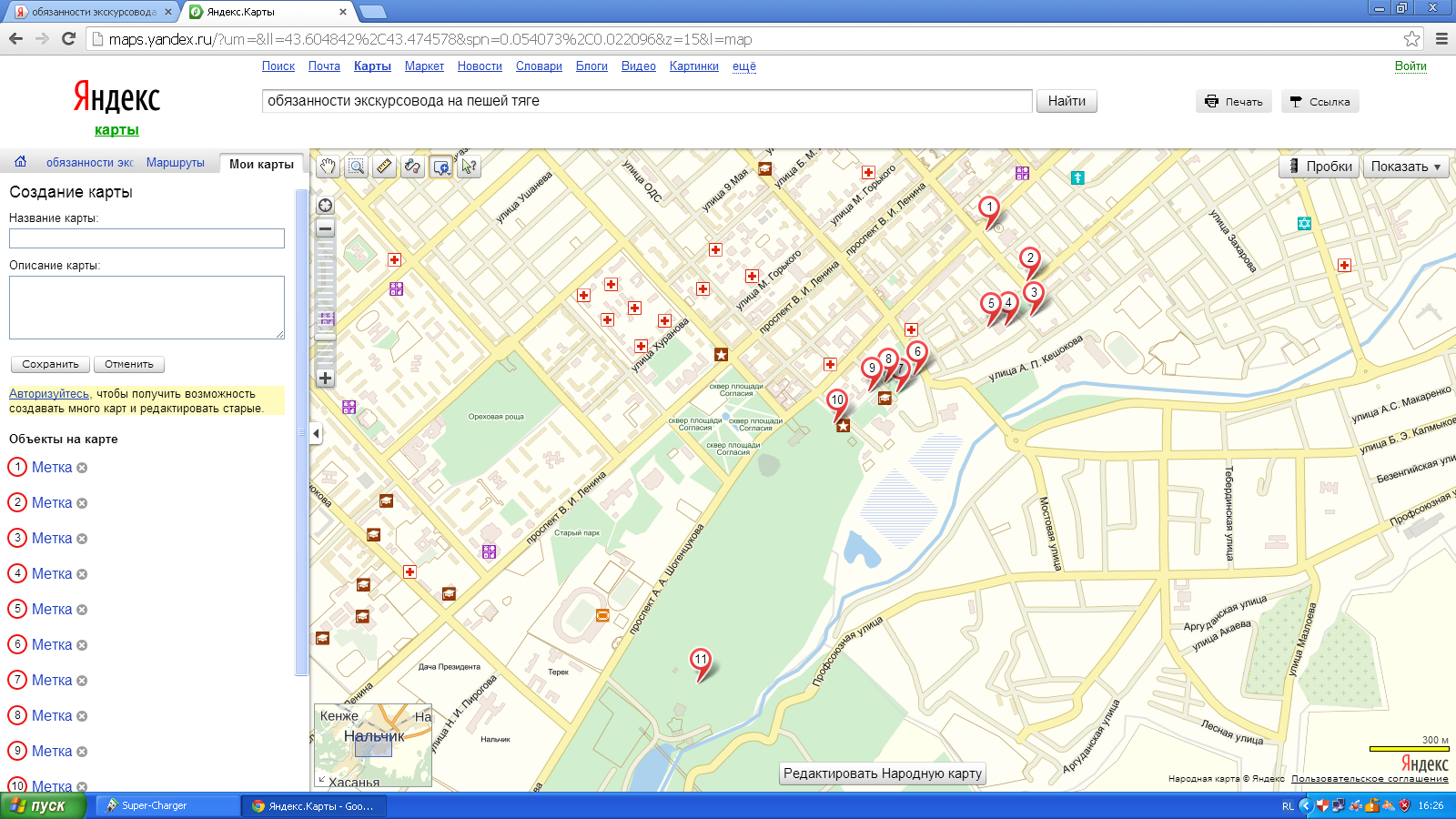This screenshot has width=1456, height=819.
Task: Click the home icon in panel tabs
Action: click(x=20, y=162)
